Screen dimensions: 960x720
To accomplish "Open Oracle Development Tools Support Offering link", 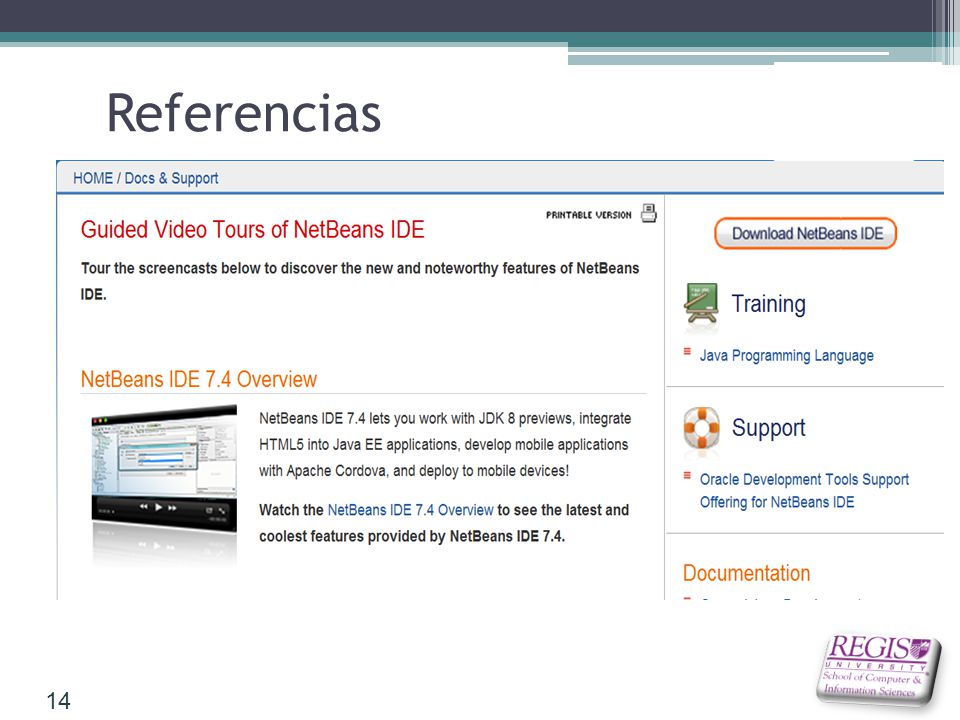I will point(804,490).
